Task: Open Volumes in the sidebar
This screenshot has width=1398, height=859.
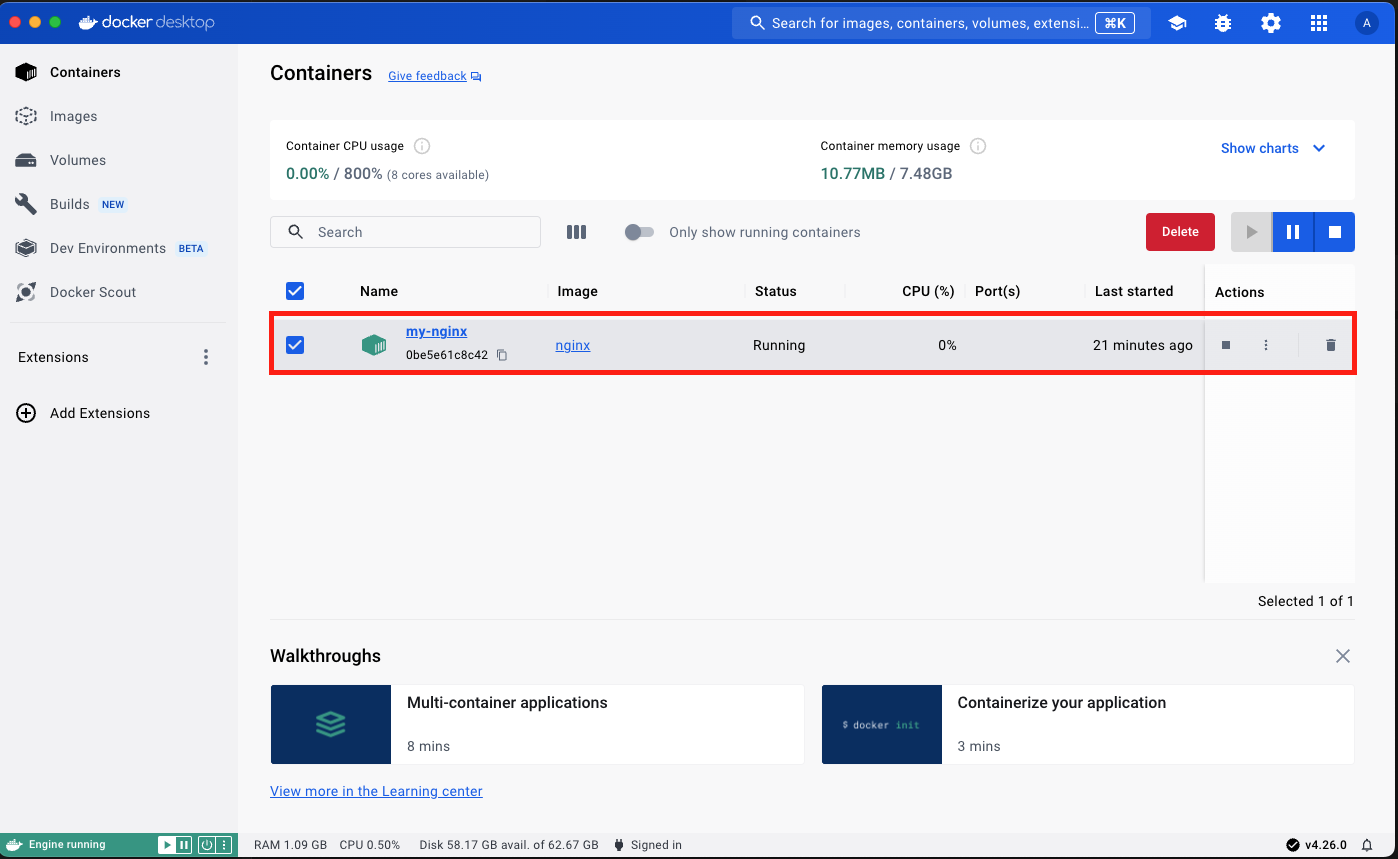Action: coord(78,160)
